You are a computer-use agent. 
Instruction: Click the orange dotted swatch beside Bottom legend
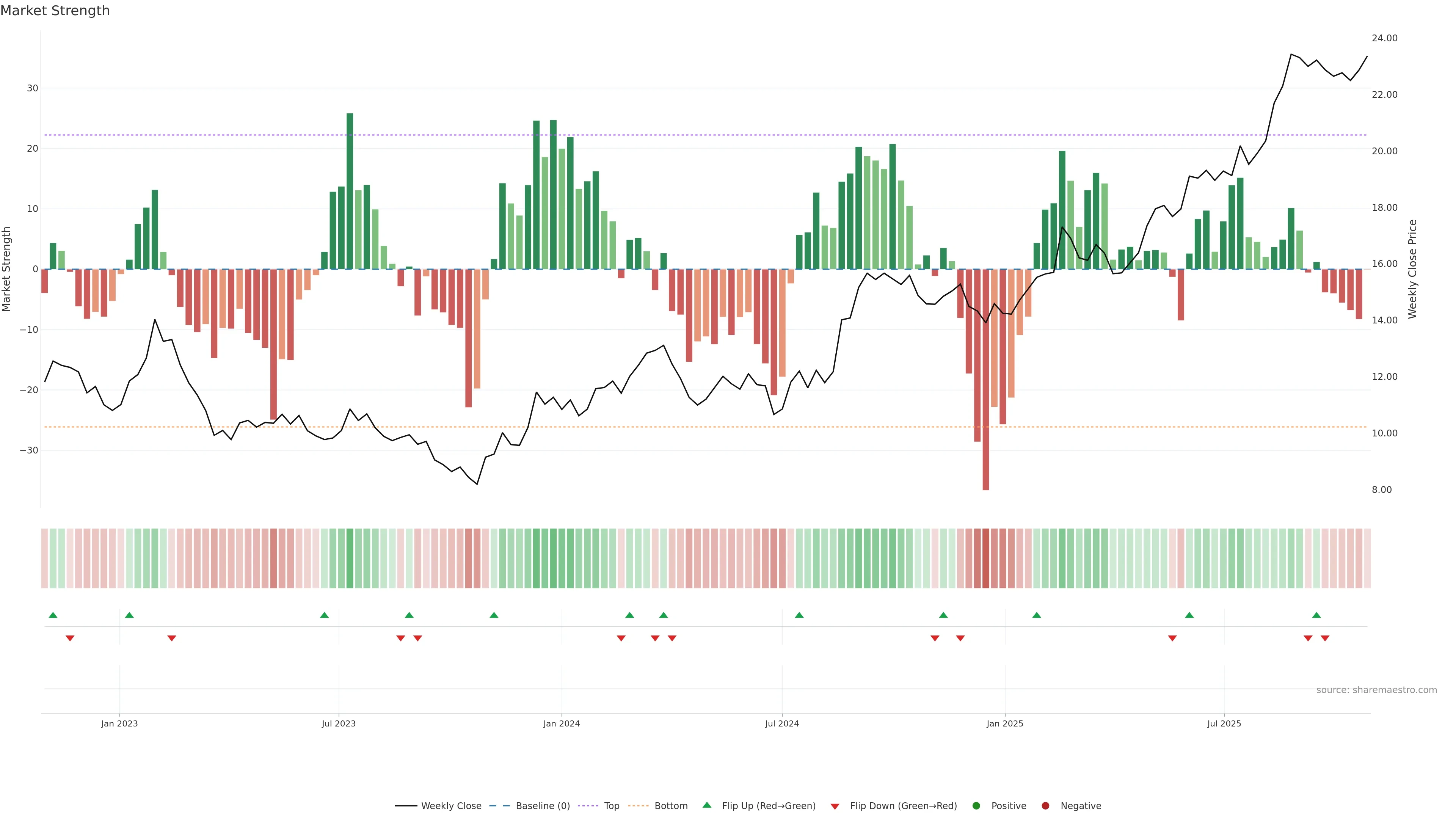click(638, 805)
